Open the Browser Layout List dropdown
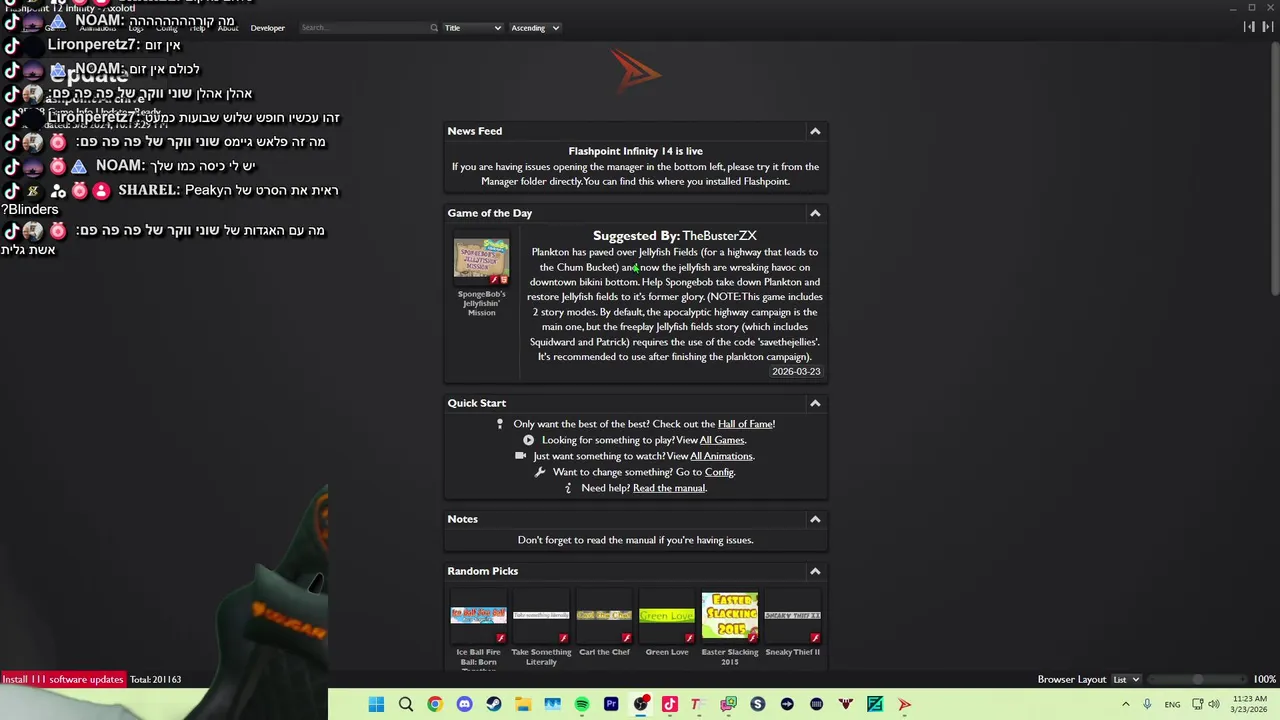This screenshot has height=720, width=1280. [1126, 679]
